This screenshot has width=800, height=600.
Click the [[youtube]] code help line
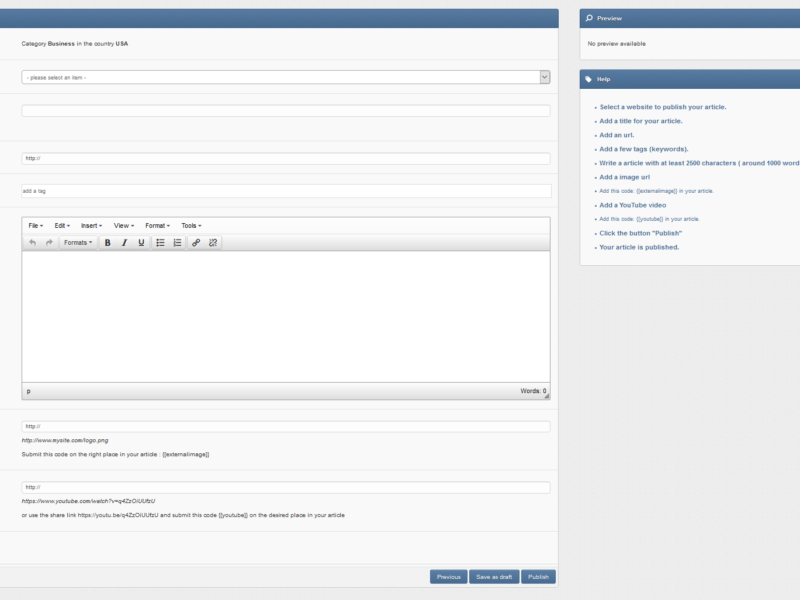click(649, 219)
